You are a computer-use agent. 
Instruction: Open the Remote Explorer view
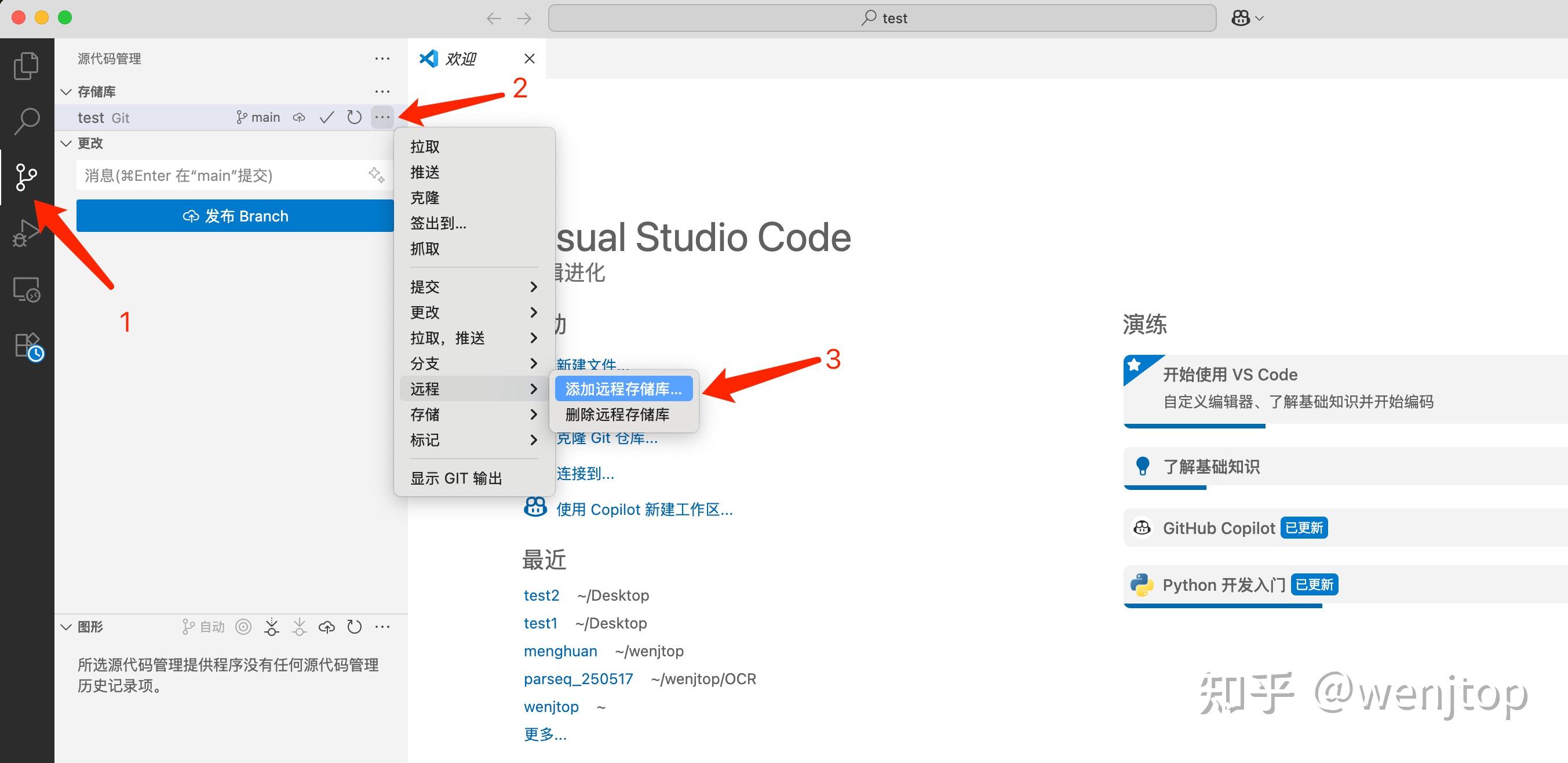(x=27, y=290)
